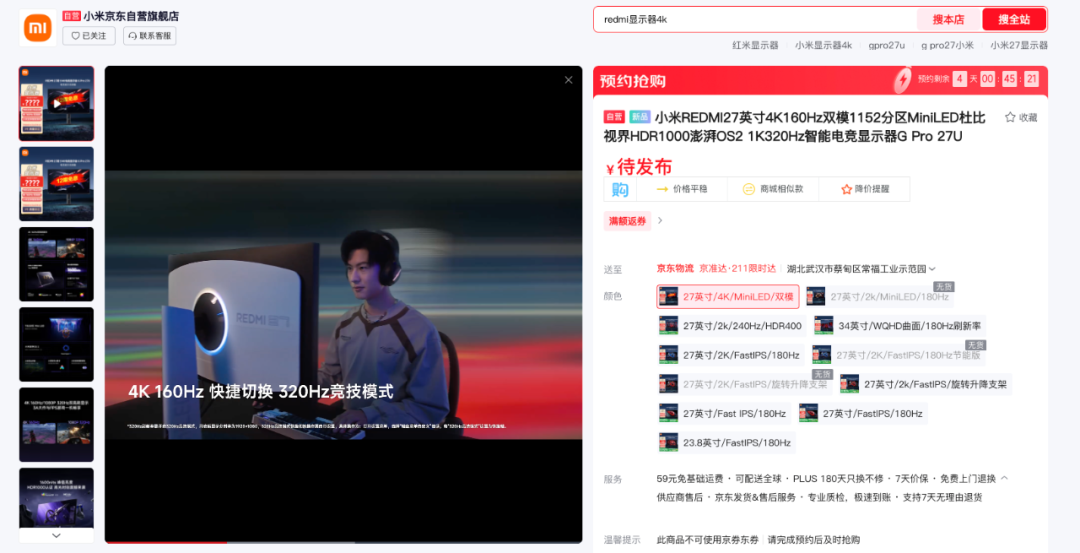Click the store name 小米京东自营旗舰店
This screenshot has width=1080, height=553.
coord(131,16)
